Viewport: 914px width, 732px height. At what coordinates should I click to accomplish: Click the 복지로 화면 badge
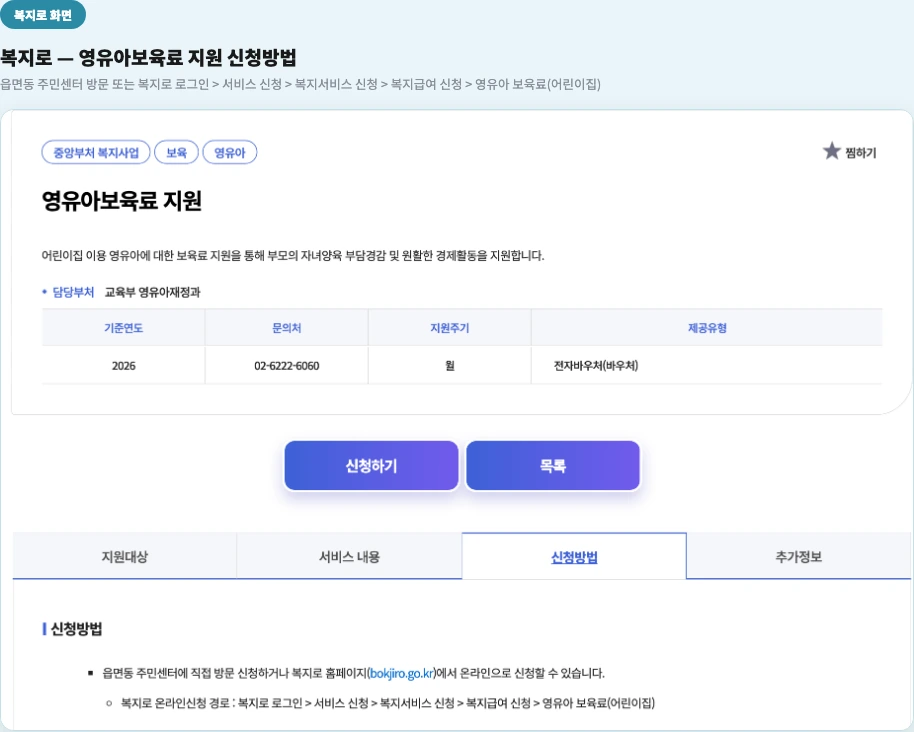coord(43,15)
